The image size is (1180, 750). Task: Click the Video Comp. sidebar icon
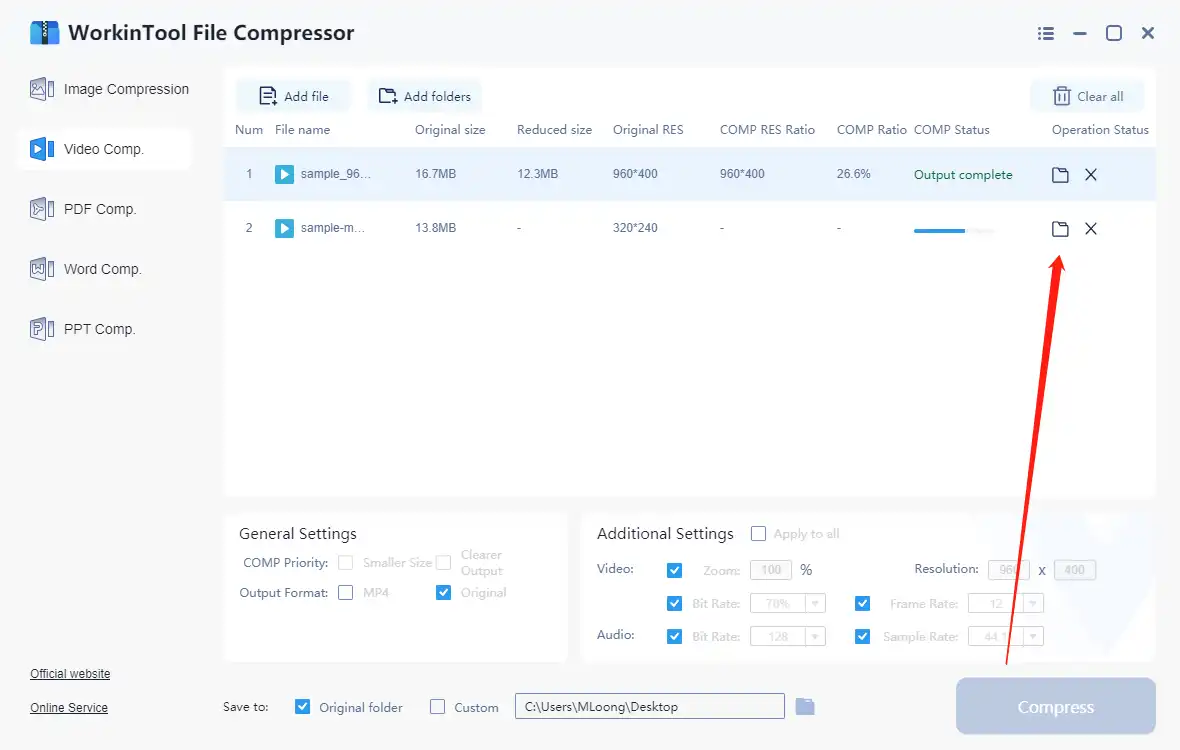point(41,149)
